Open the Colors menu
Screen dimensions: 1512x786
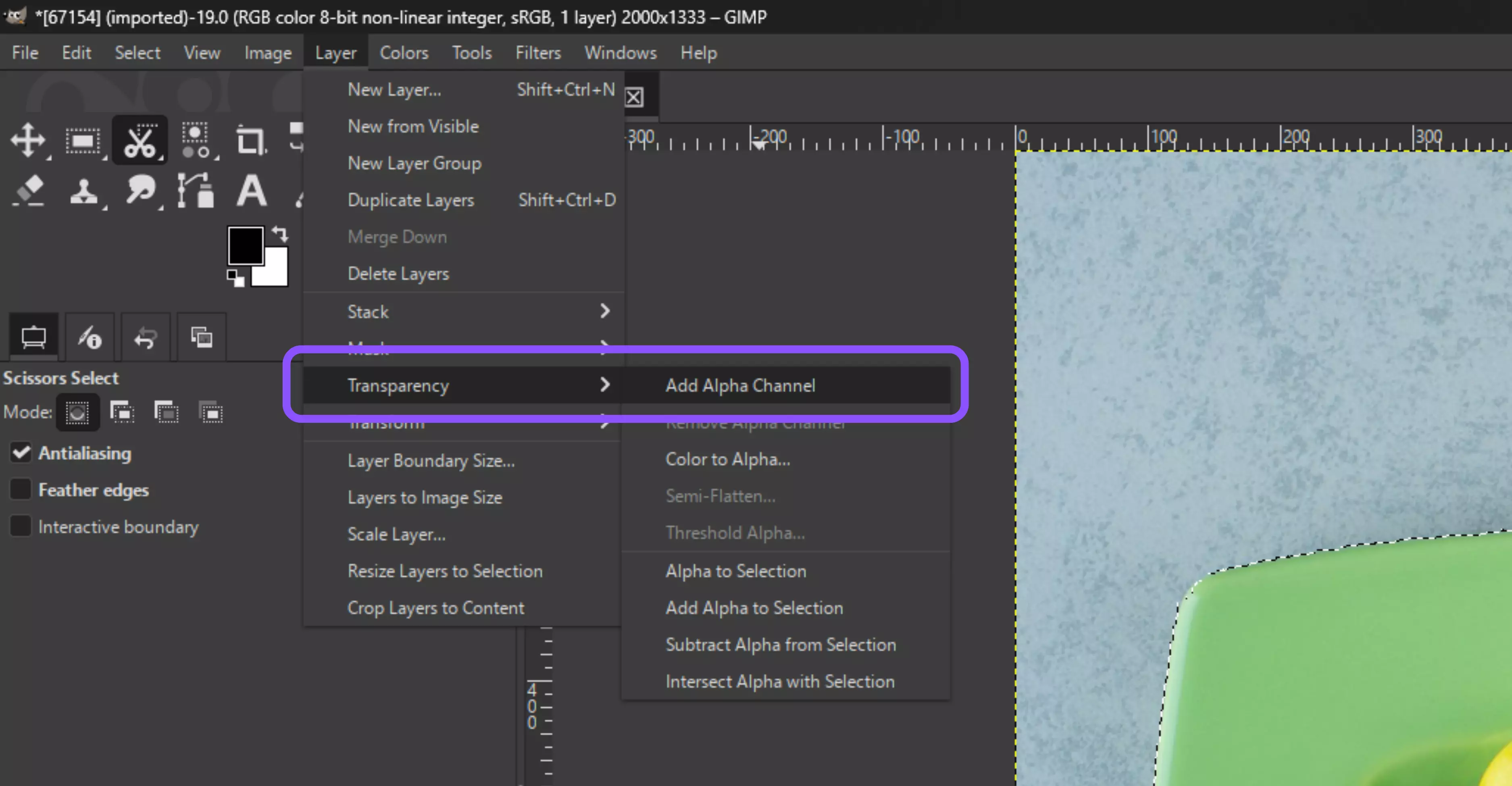404,53
